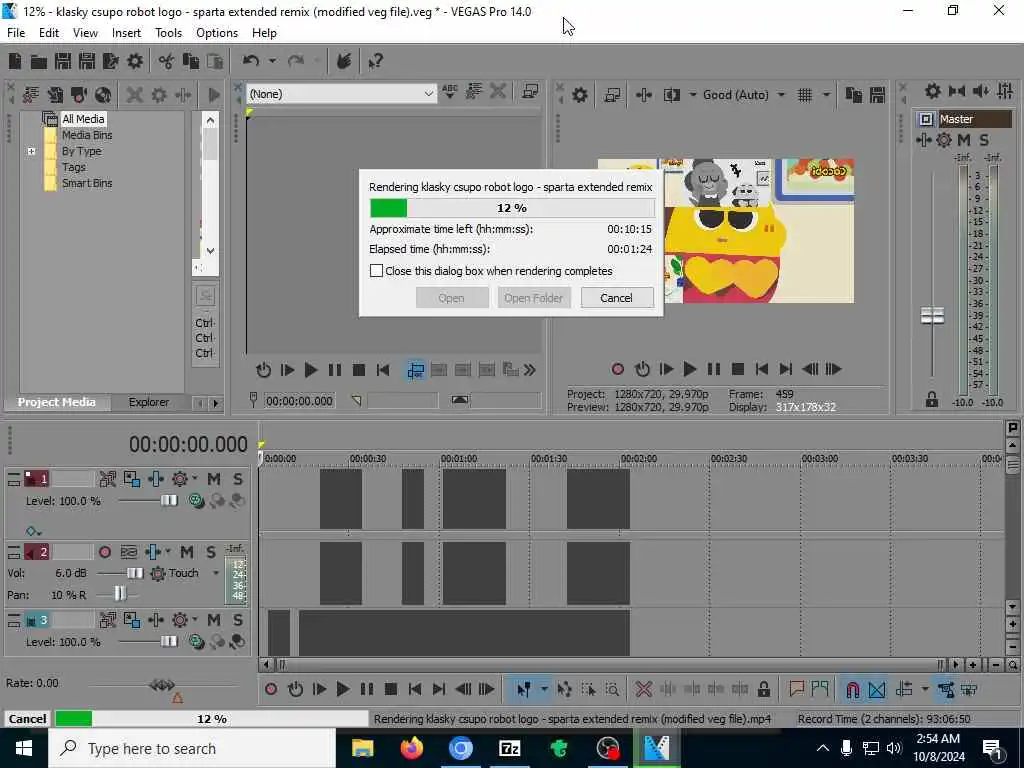Screen dimensions: 1024x768
Task: Adjust track 1 Level slider
Action: (168, 501)
